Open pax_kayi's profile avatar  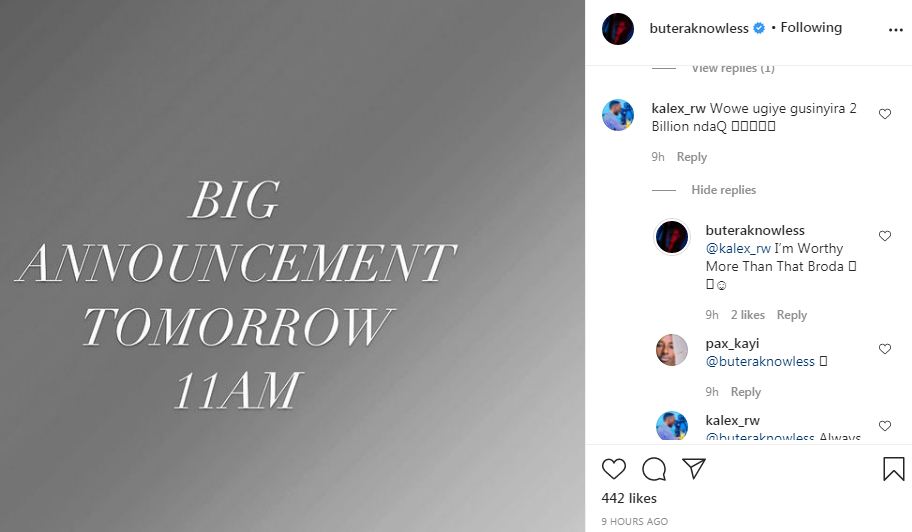click(672, 349)
